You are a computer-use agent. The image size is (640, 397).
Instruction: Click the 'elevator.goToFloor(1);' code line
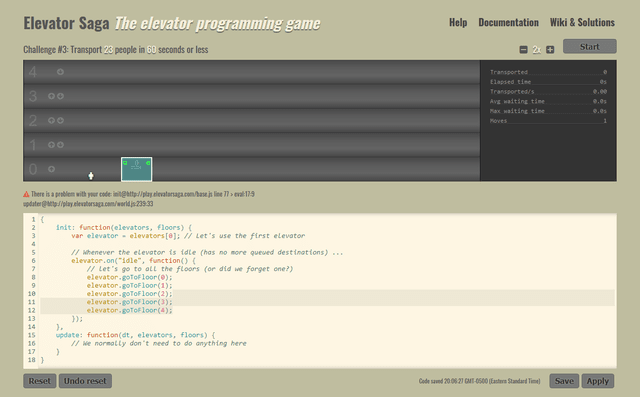(x=129, y=285)
